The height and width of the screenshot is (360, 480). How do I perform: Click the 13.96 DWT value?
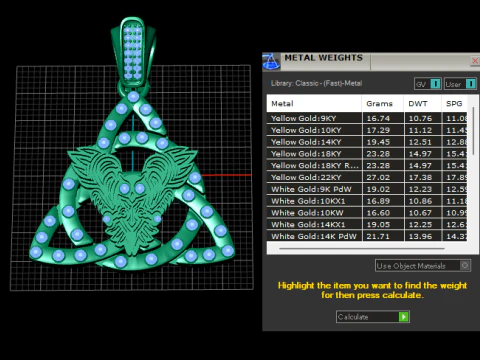pyautogui.click(x=420, y=236)
